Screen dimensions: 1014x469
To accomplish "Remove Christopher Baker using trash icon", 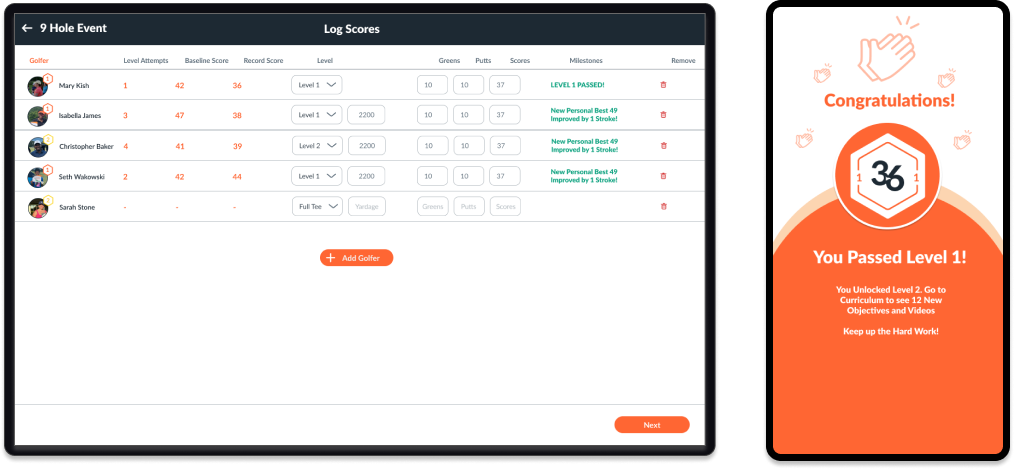I will pyautogui.click(x=663, y=146).
